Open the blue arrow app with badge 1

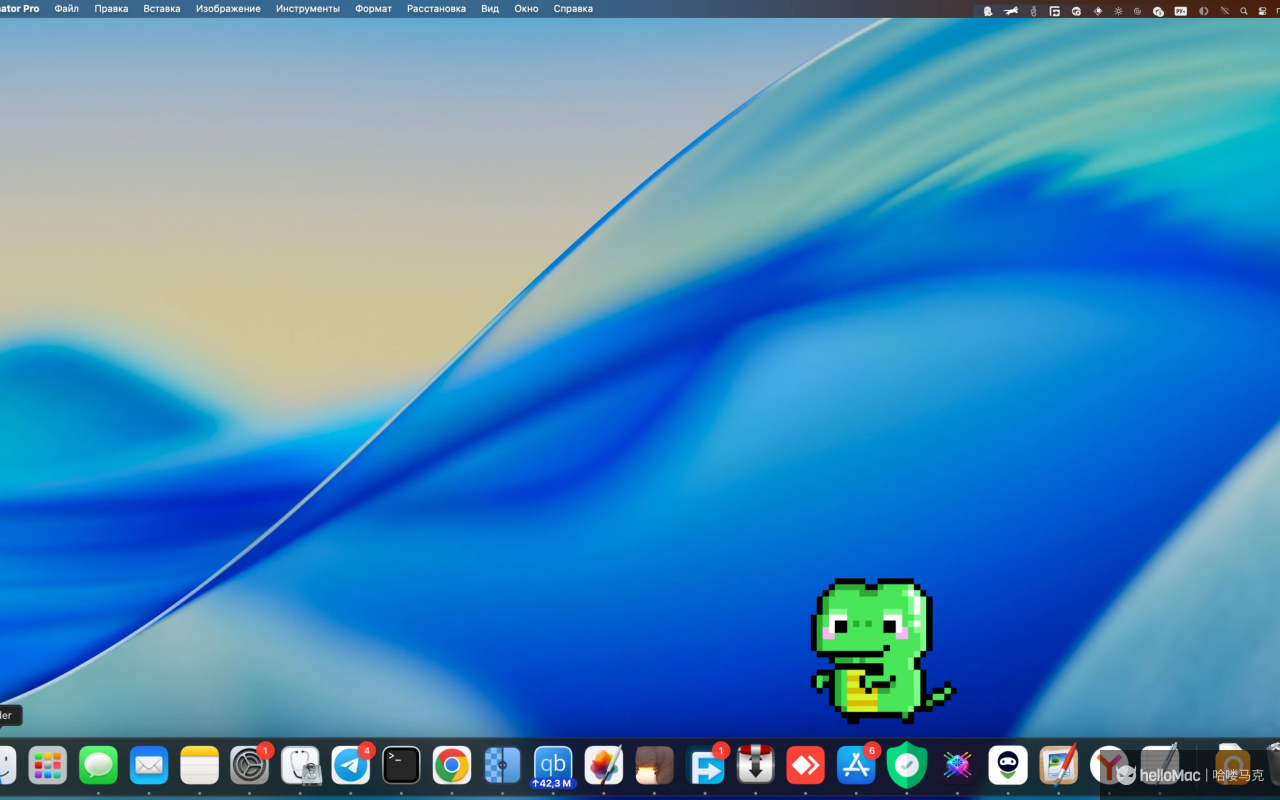pos(705,766)
